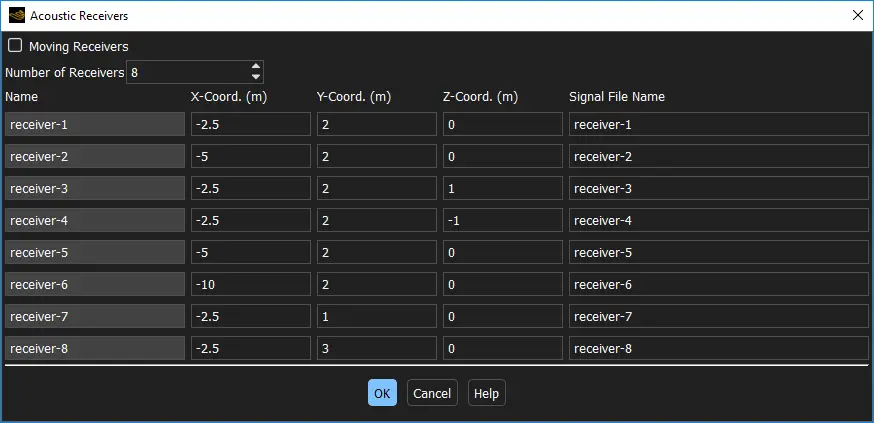Select the receiver-1 name field
This screenshot has width=874, height=423.
95,124
